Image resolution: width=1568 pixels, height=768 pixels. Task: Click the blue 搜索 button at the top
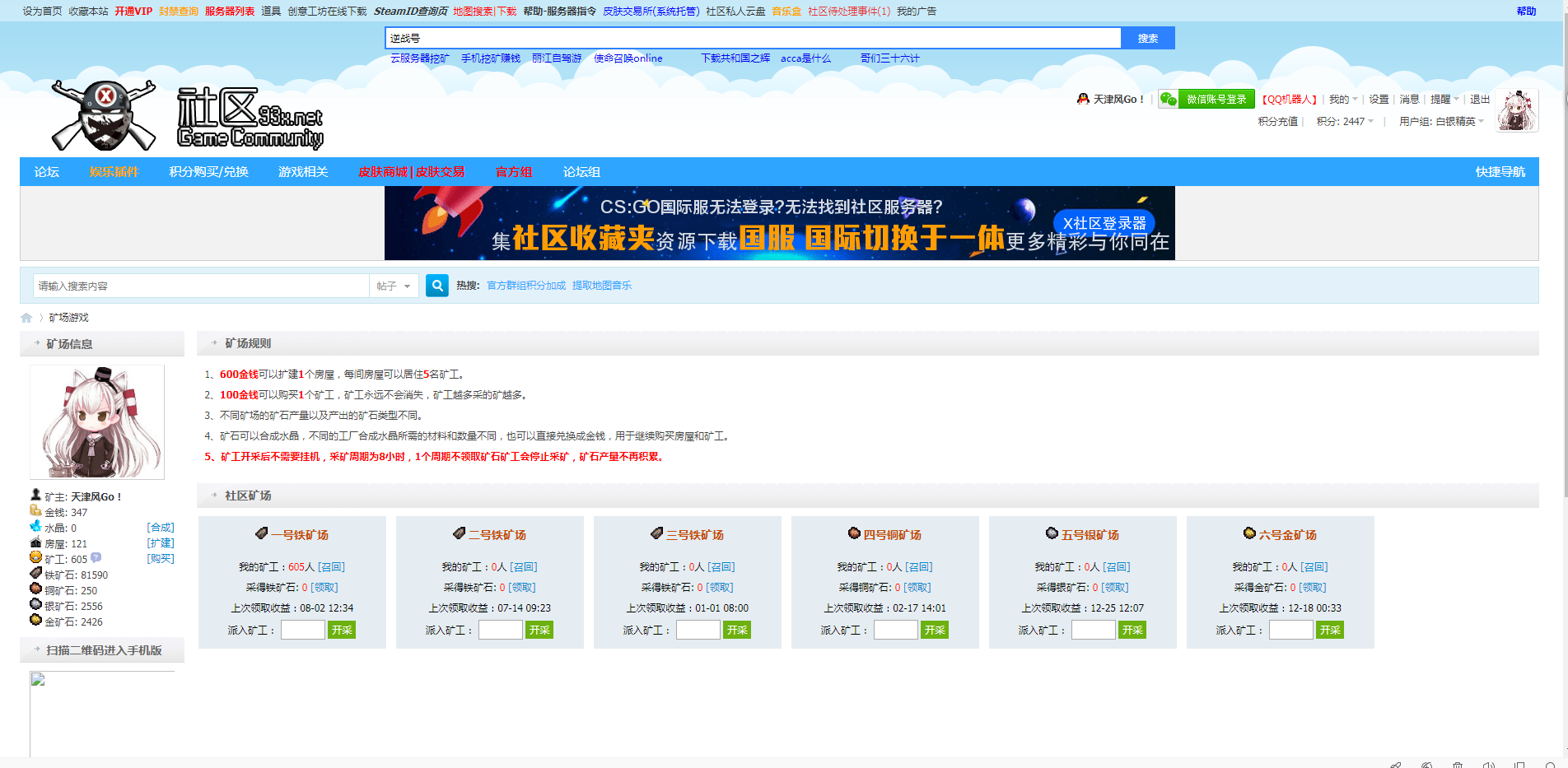(1147, 38)
